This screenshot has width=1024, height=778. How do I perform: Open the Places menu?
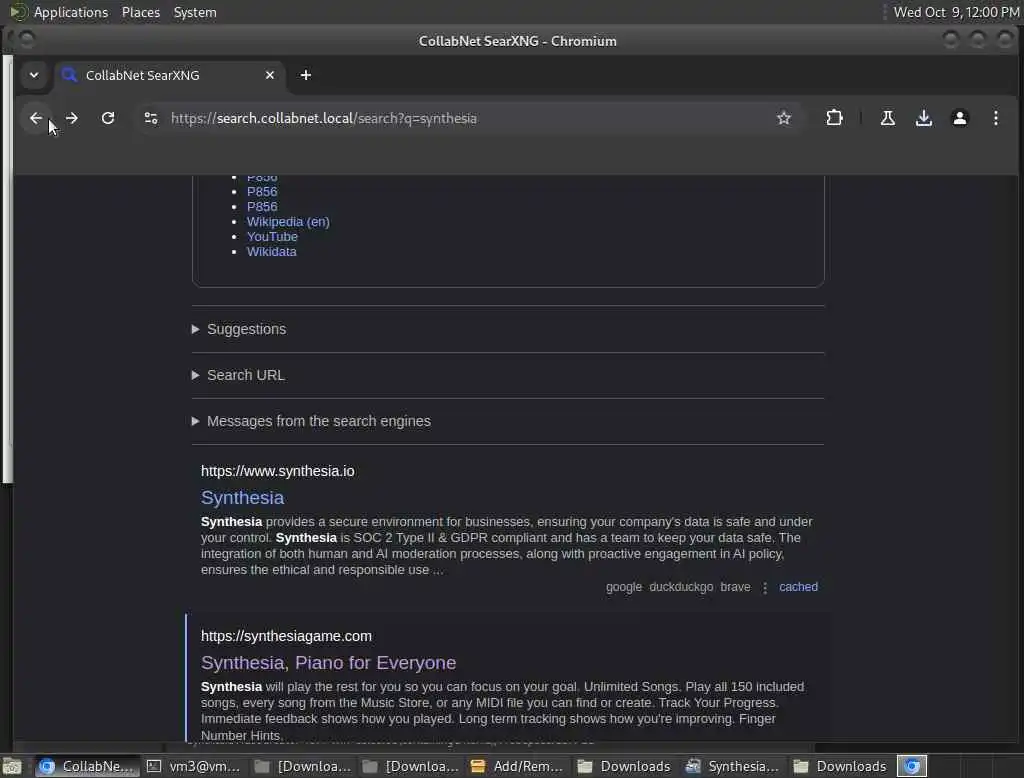pyautogui.click(x=140, y=12)
